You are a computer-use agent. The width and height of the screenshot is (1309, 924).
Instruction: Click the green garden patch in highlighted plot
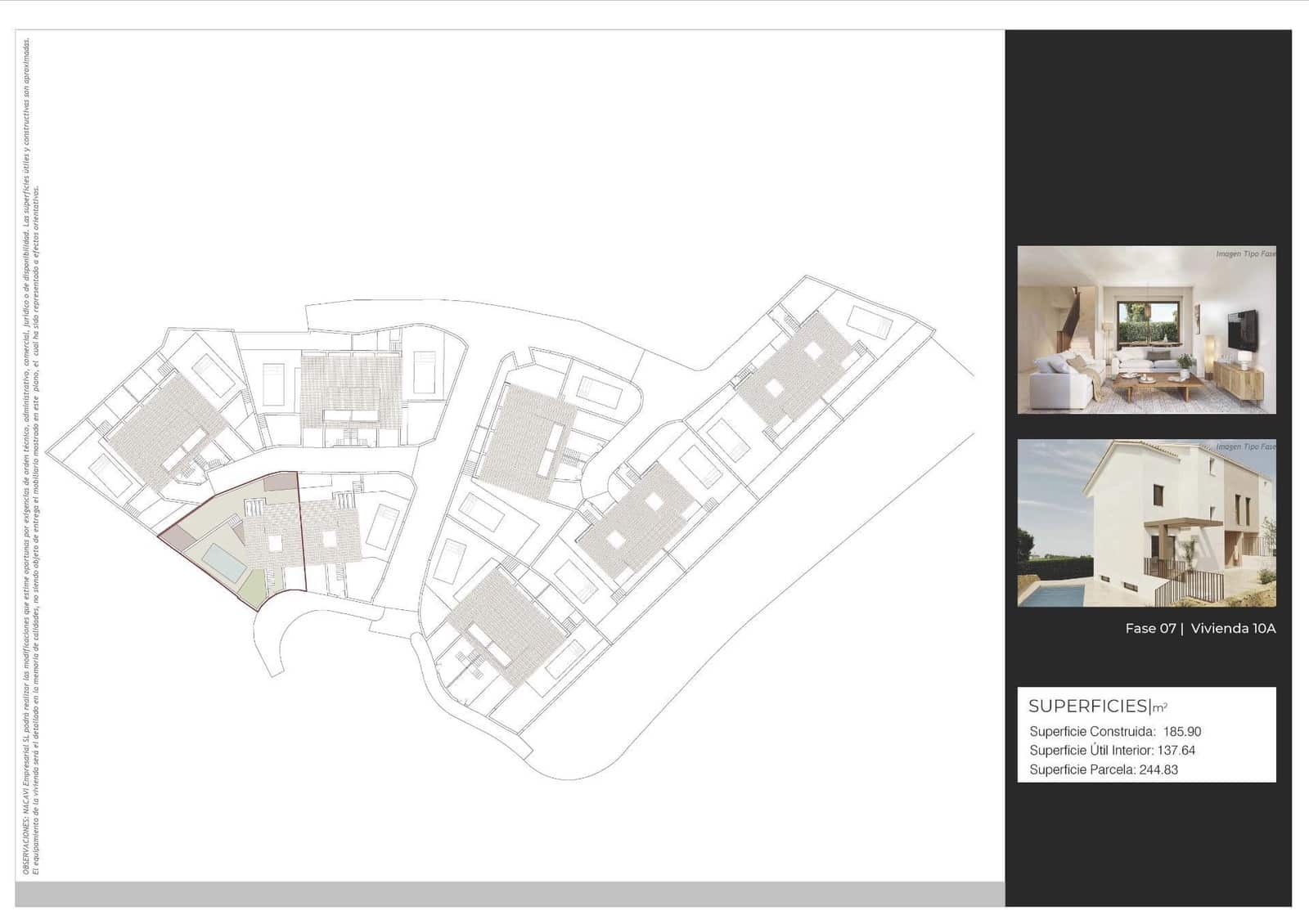point(255,589)
